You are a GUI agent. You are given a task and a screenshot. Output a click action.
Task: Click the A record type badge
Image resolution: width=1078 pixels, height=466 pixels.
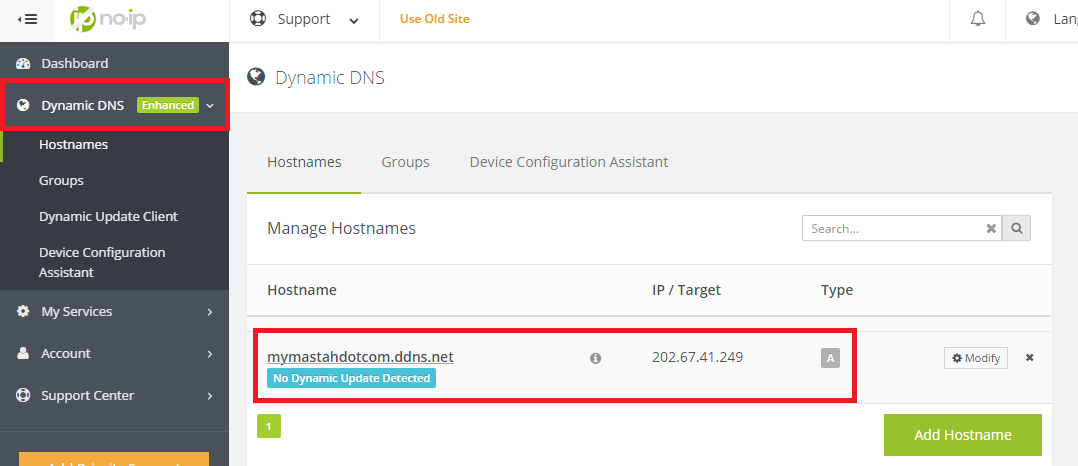tap(829, 358)
